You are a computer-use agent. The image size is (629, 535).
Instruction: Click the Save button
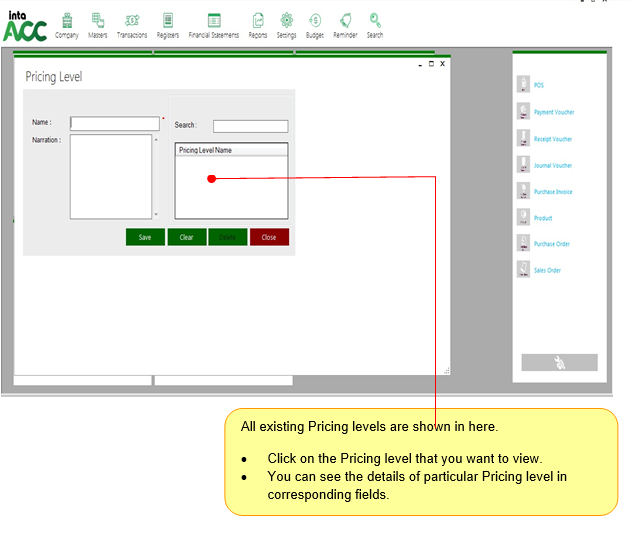[145, 237]
